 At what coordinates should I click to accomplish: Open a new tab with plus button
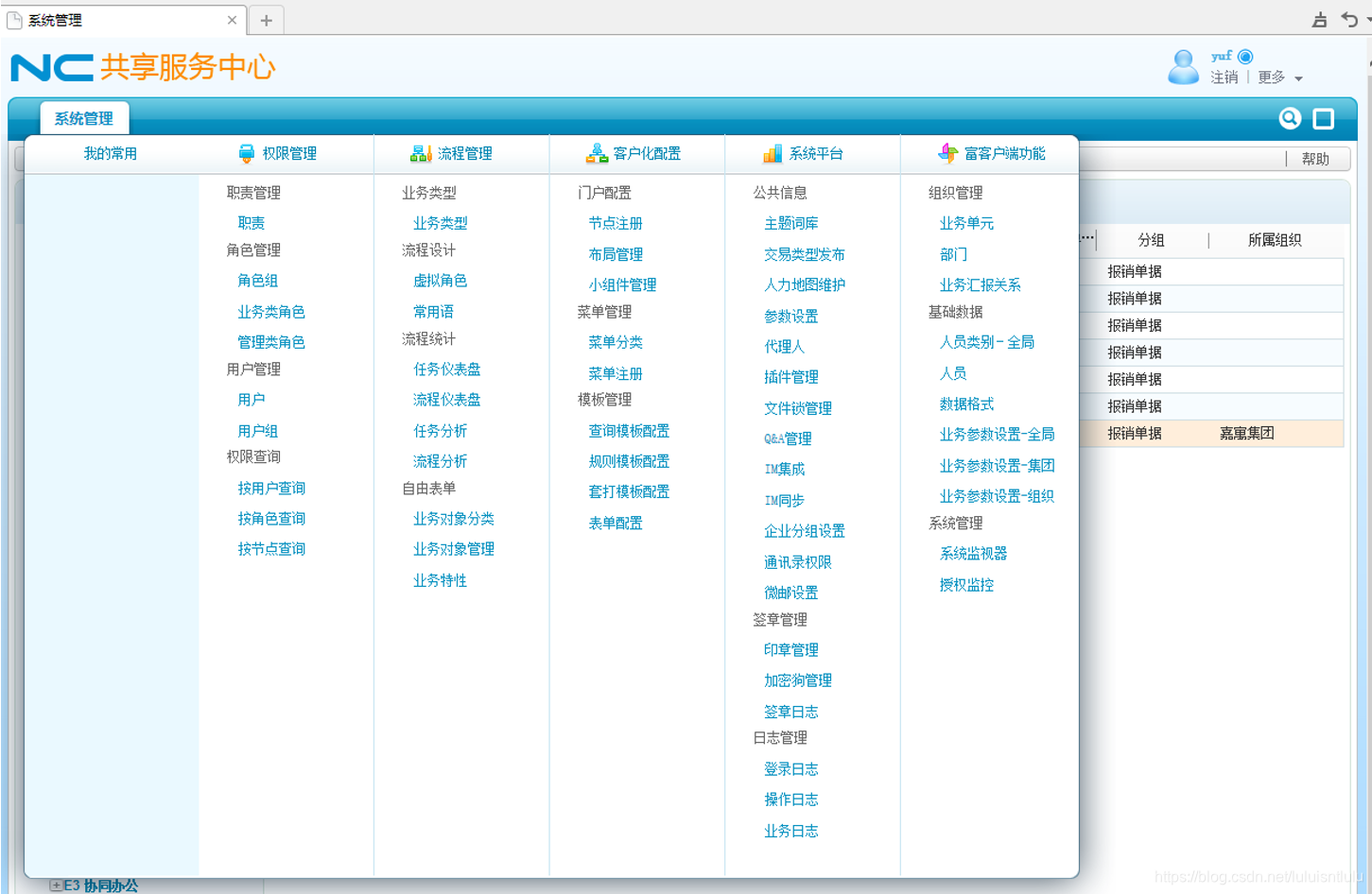(267, 20)
